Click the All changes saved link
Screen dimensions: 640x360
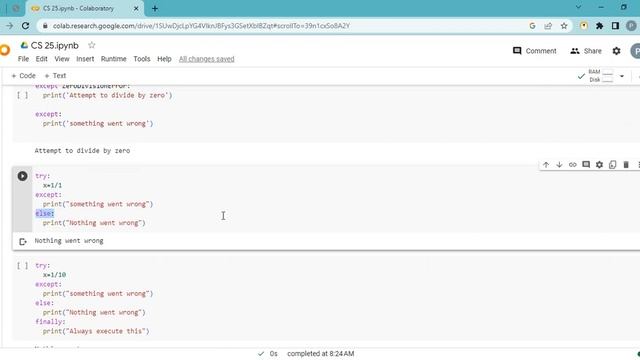(207, 59)
